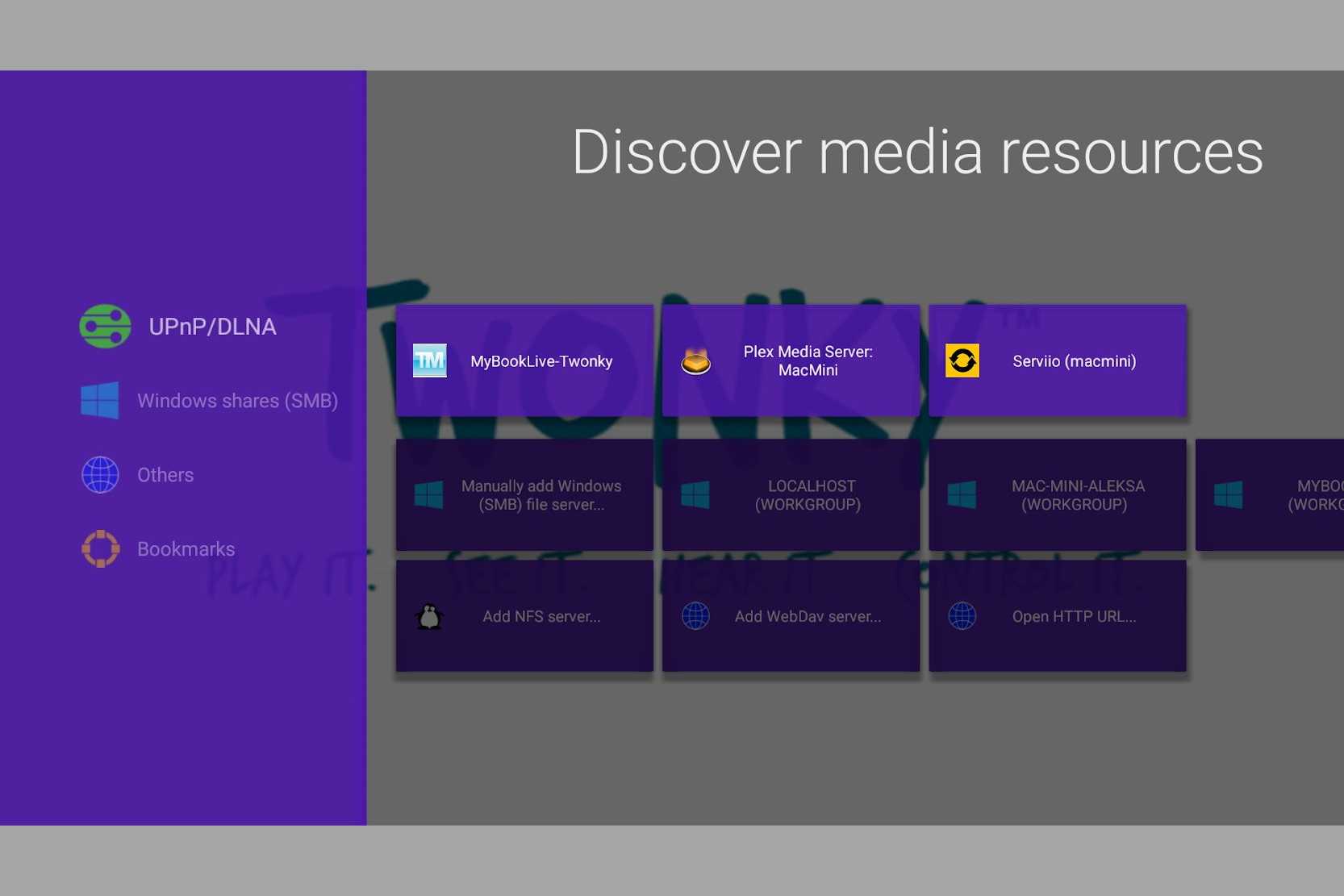Image resolution: width=1344 pixels, height=896 pixels.
Task: Click the globe icon beside Others
Action: tap(100, 475)
